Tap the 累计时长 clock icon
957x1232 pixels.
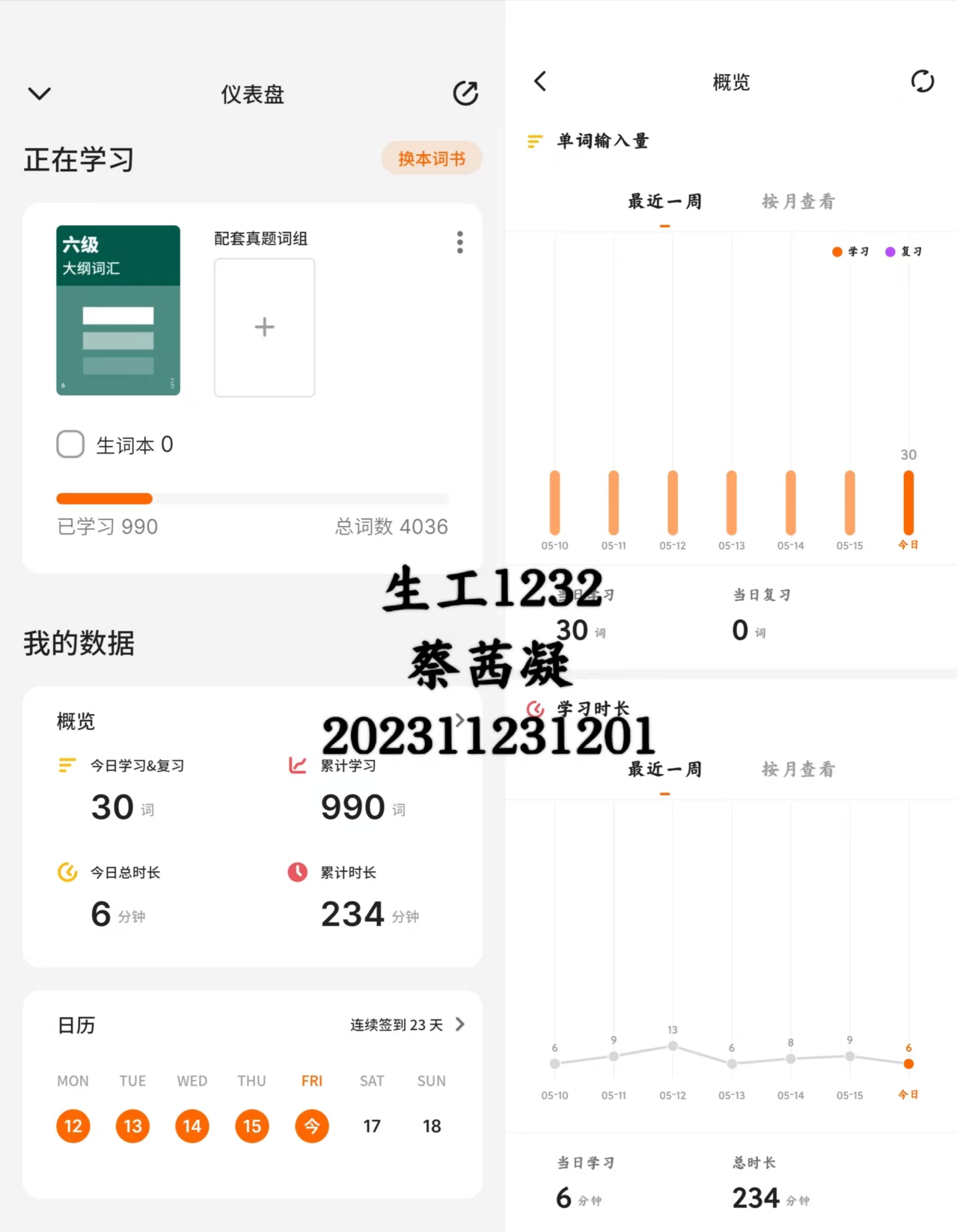pos(298,872)
